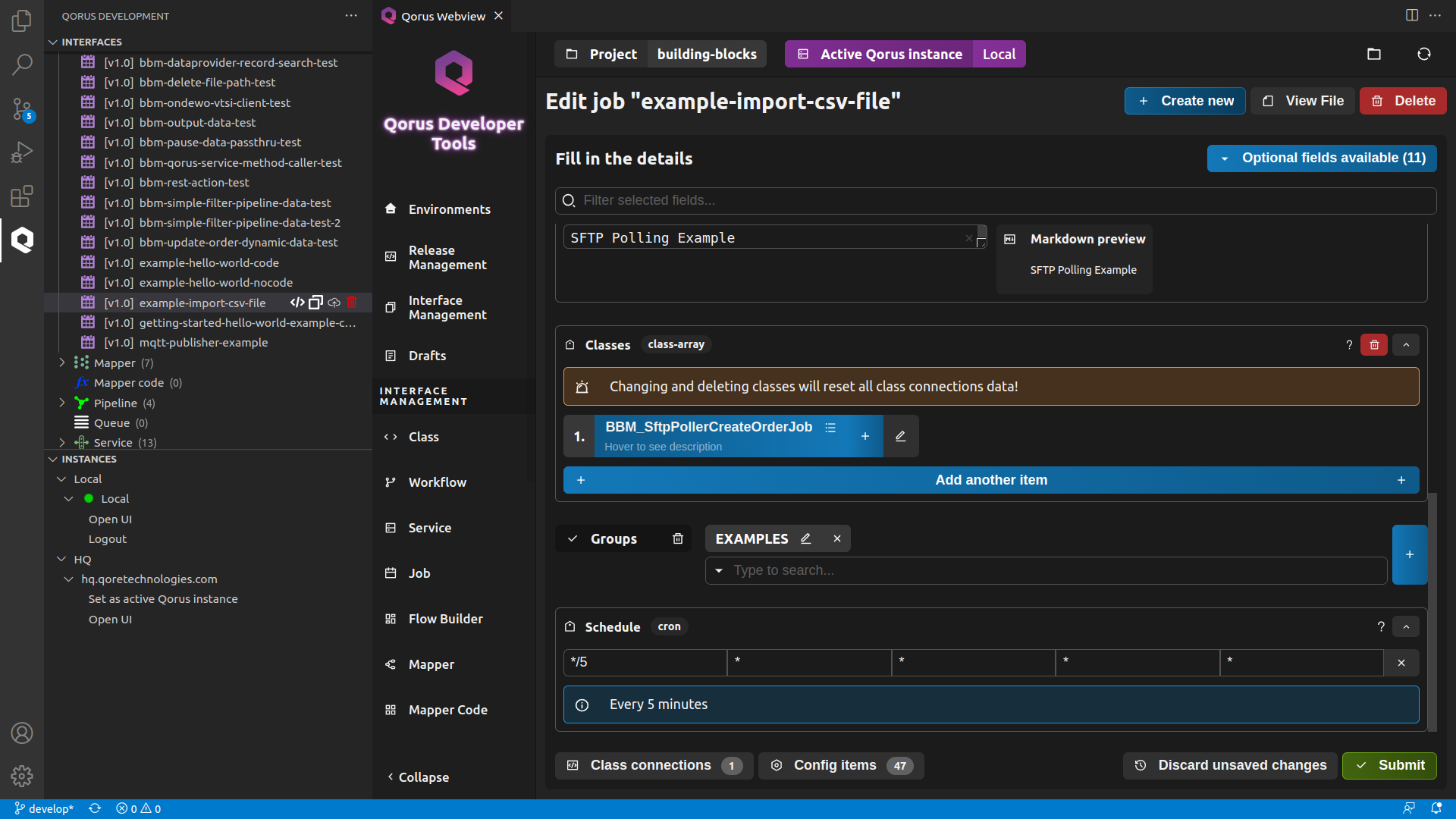Open the Explorer view in activity bar
Screen dimensions: 1456x819
click(x=22, y=20)
